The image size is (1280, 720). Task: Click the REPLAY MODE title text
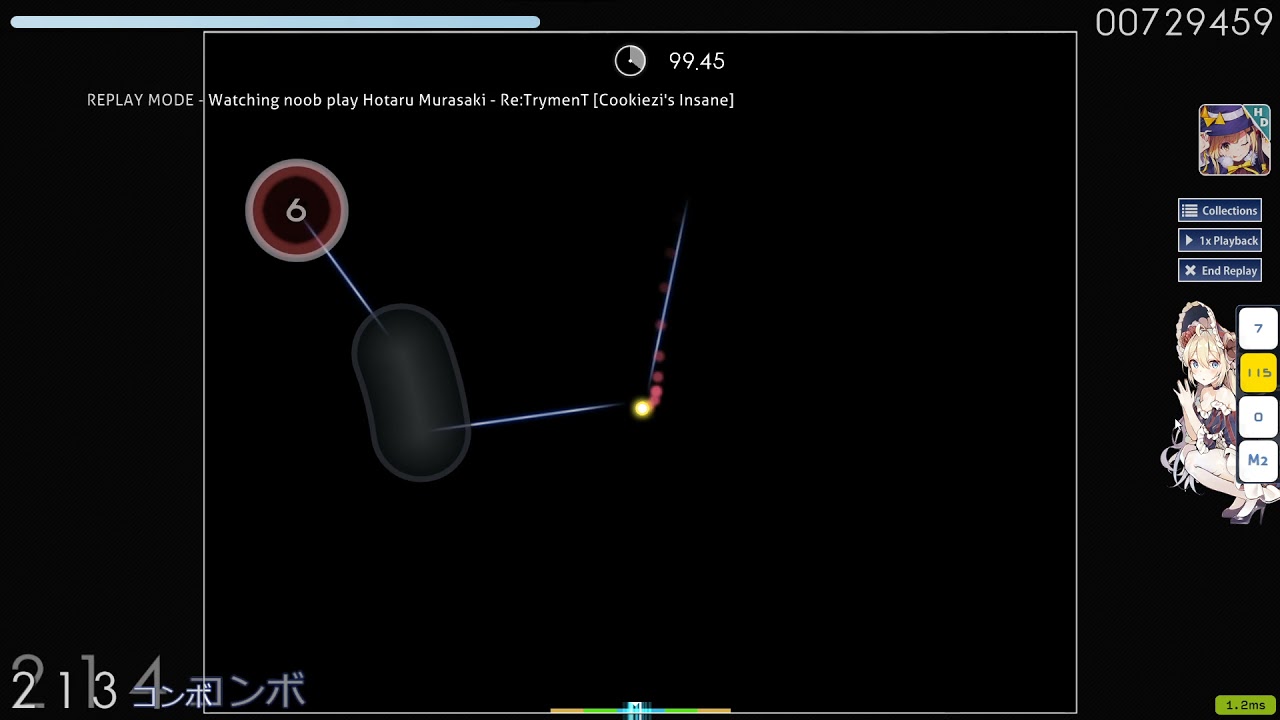[410, 100]
